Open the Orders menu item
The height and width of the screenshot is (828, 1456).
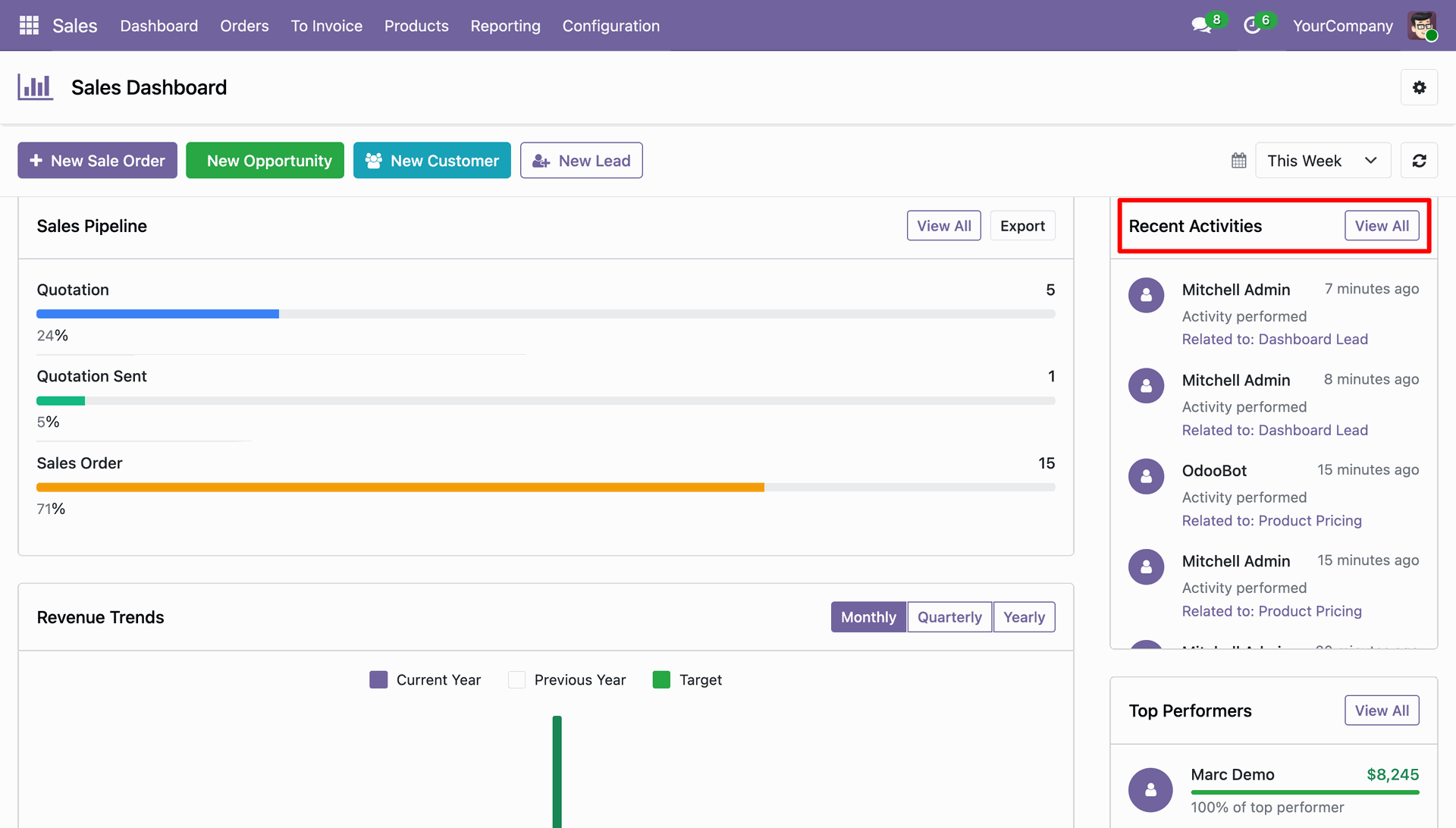pos(244,26)
